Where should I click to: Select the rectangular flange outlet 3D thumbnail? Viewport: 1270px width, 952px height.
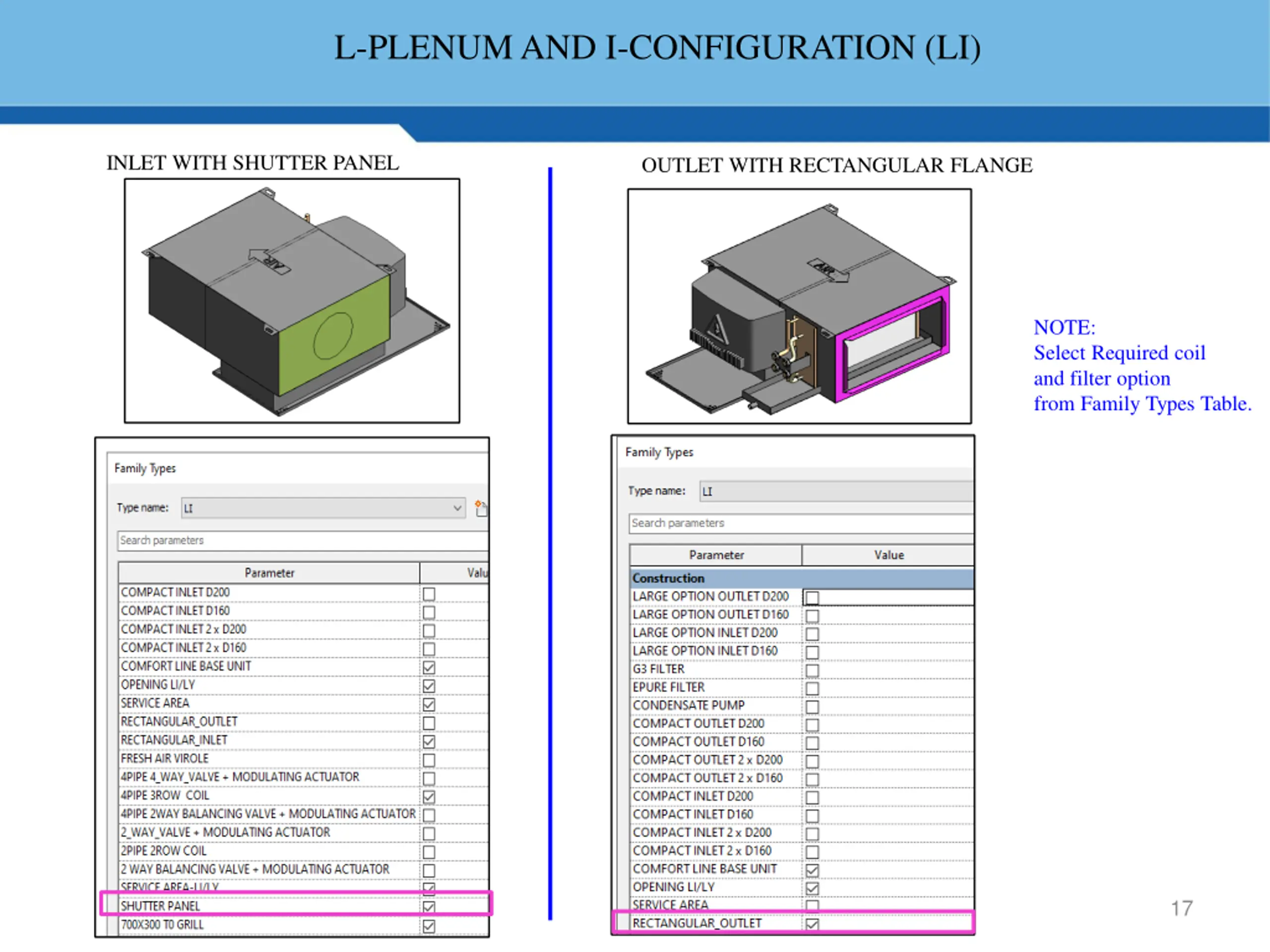click(x=799, y=306)
